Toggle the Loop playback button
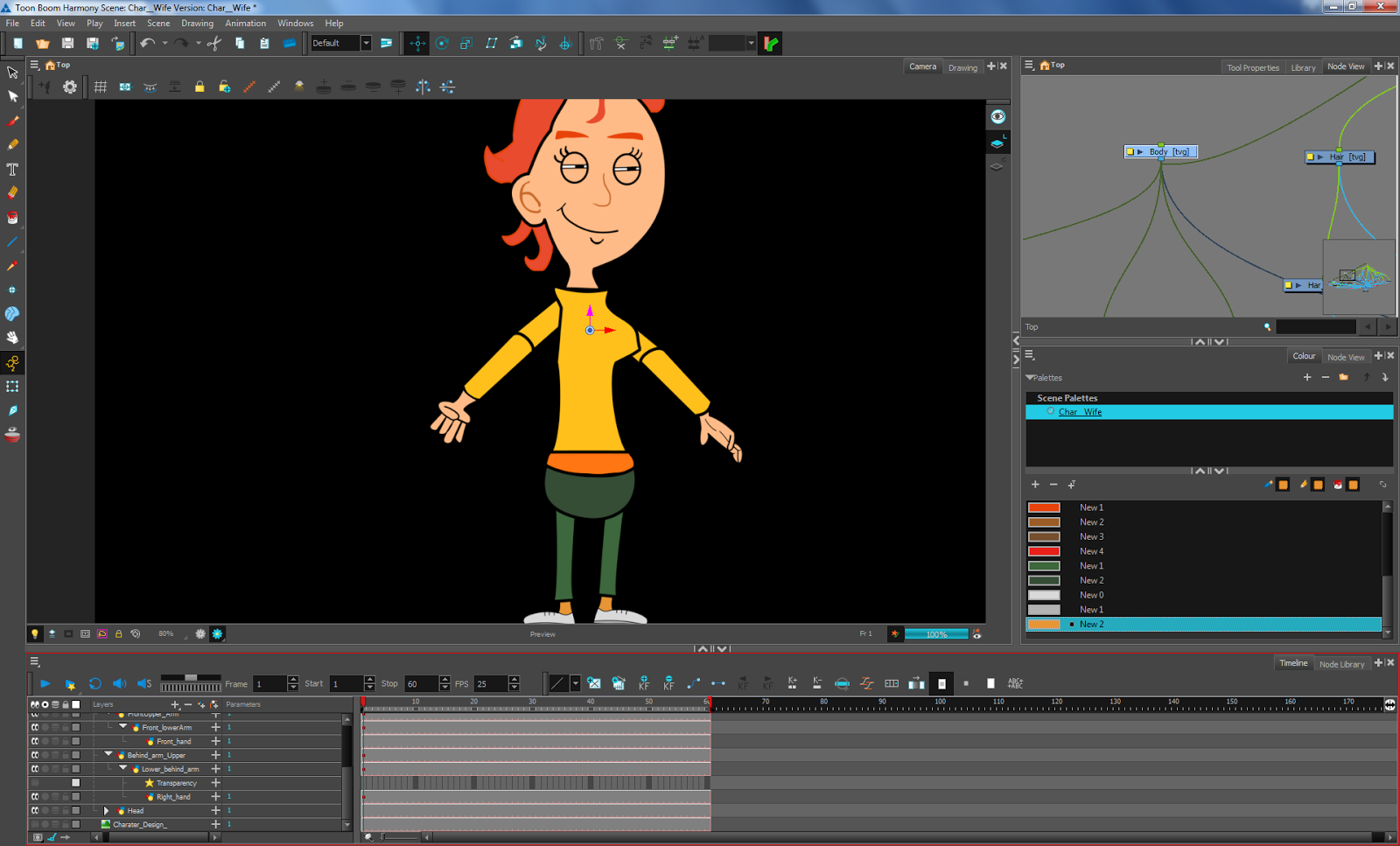 [95, 684]
